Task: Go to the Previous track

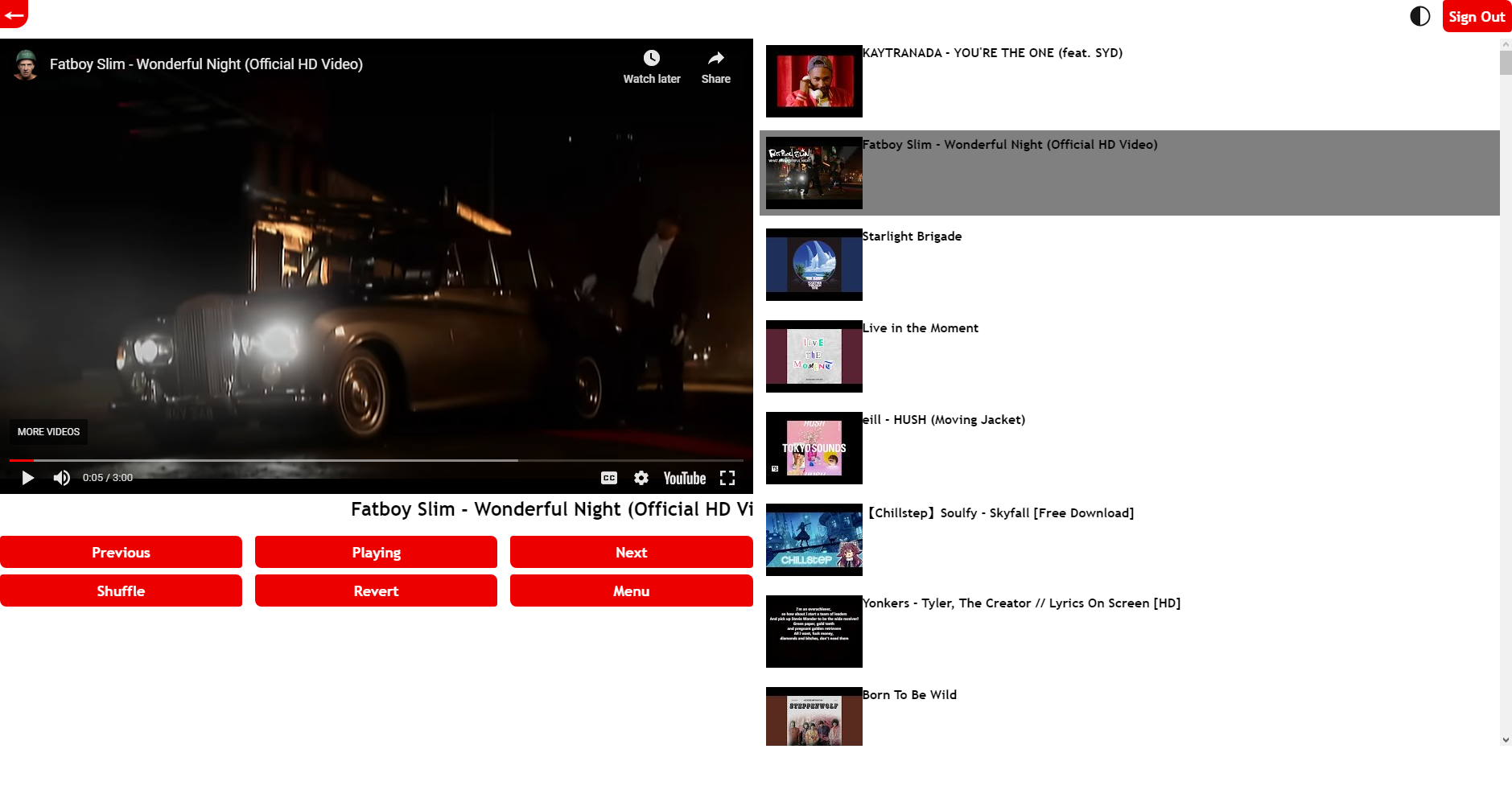Action: tap(121, 552)
